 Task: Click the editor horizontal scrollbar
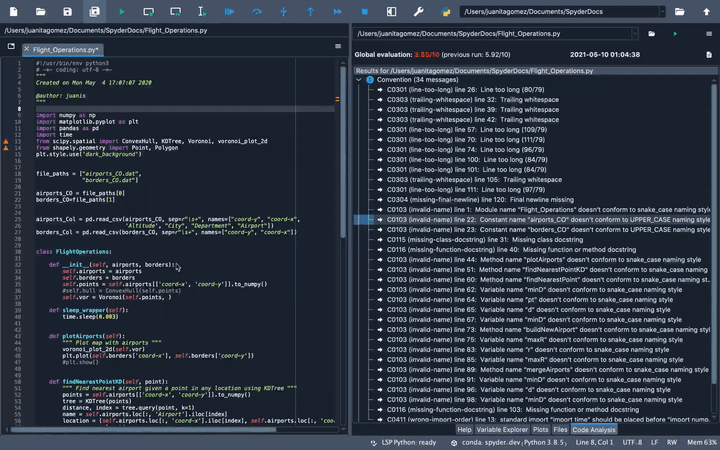coord(143,430)
